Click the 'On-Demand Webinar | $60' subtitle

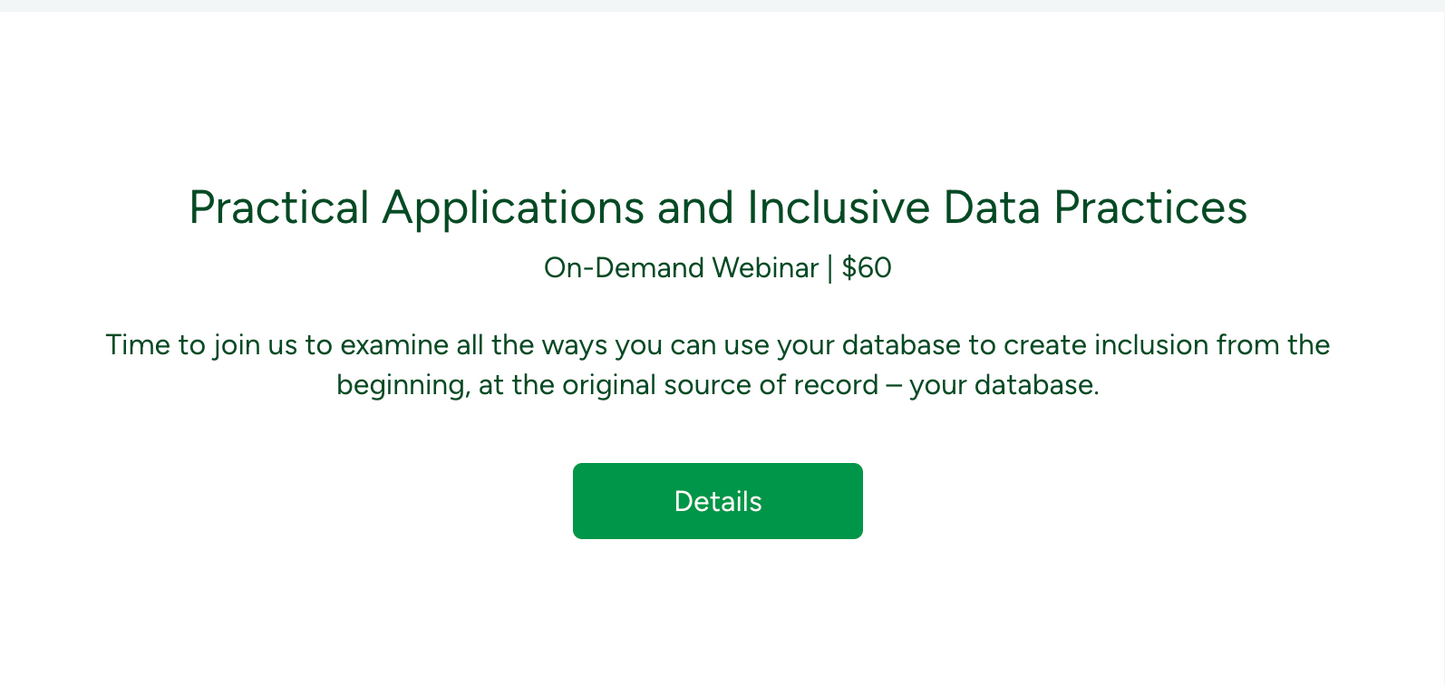point(717,267)
